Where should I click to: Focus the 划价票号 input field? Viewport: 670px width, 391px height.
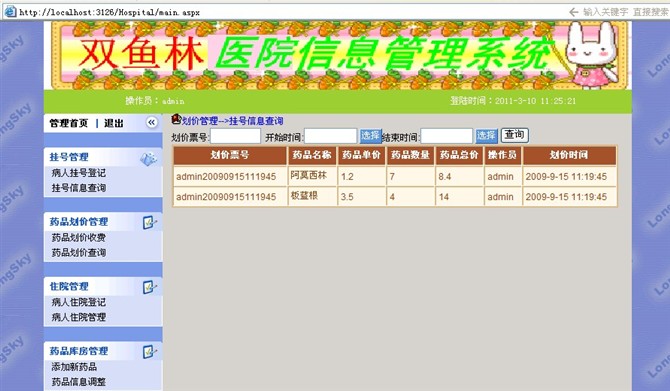click(x=235, y=137)
